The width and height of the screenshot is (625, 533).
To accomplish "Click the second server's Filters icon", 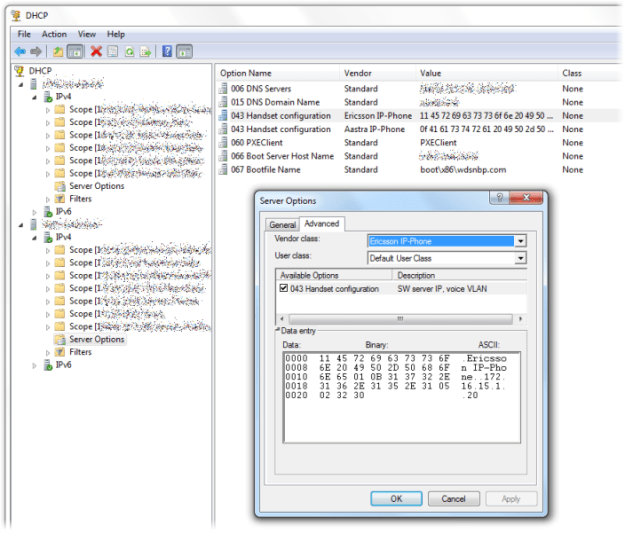I will 60,352.
